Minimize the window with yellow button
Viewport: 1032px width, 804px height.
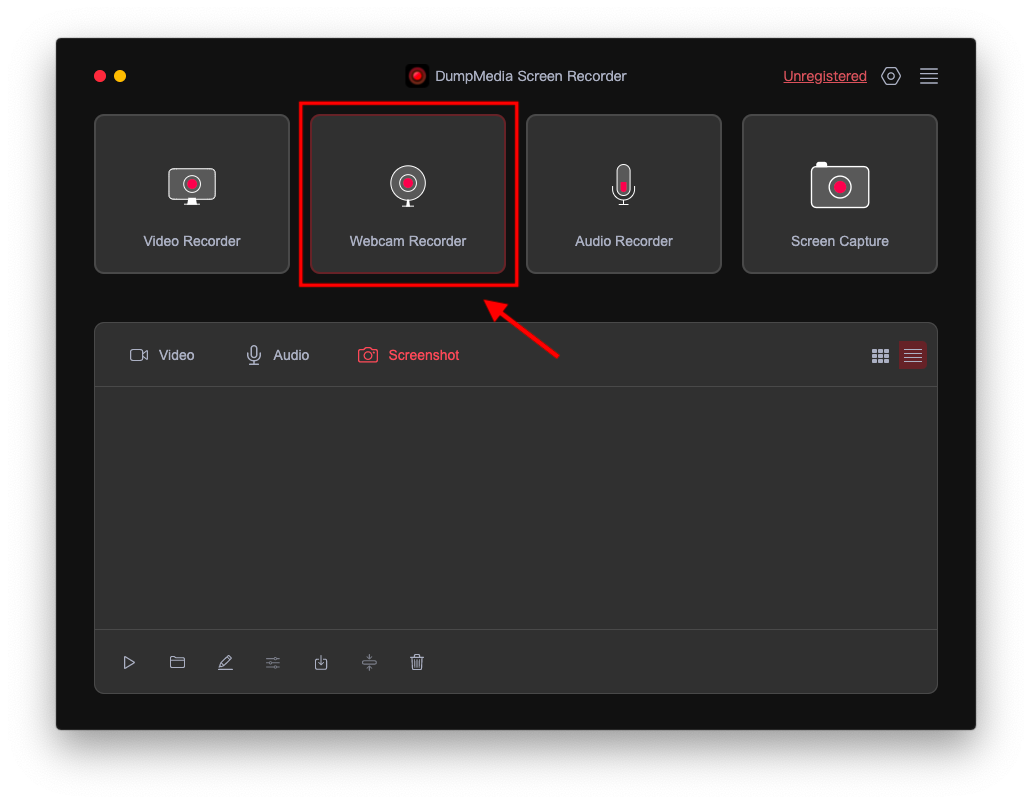(120, 76)
